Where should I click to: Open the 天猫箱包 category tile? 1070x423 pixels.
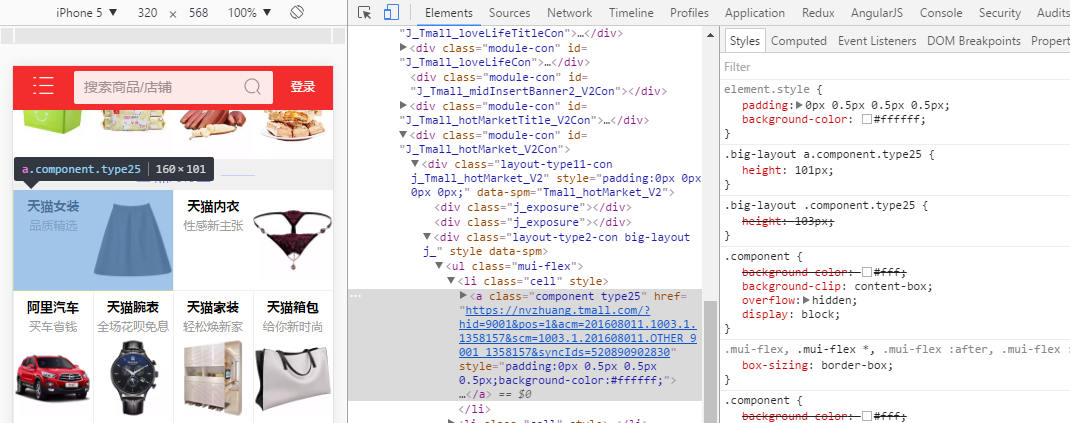click(293, 357)
